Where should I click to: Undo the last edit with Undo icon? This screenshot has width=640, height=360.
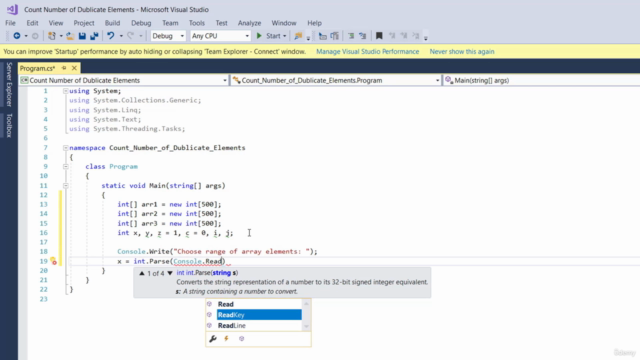pos(111,36)
